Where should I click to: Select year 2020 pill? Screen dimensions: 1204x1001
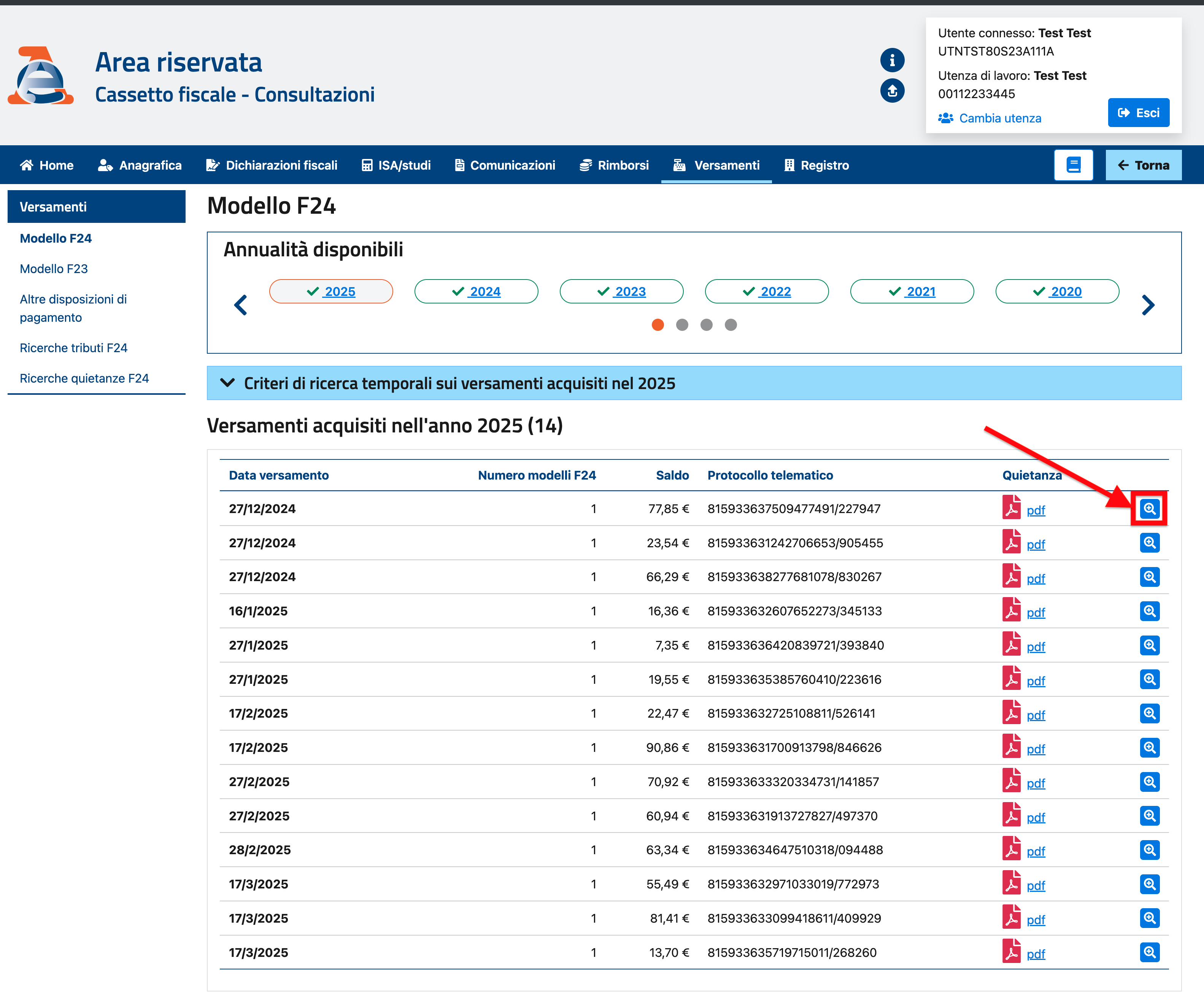[x=1057, y=291]
